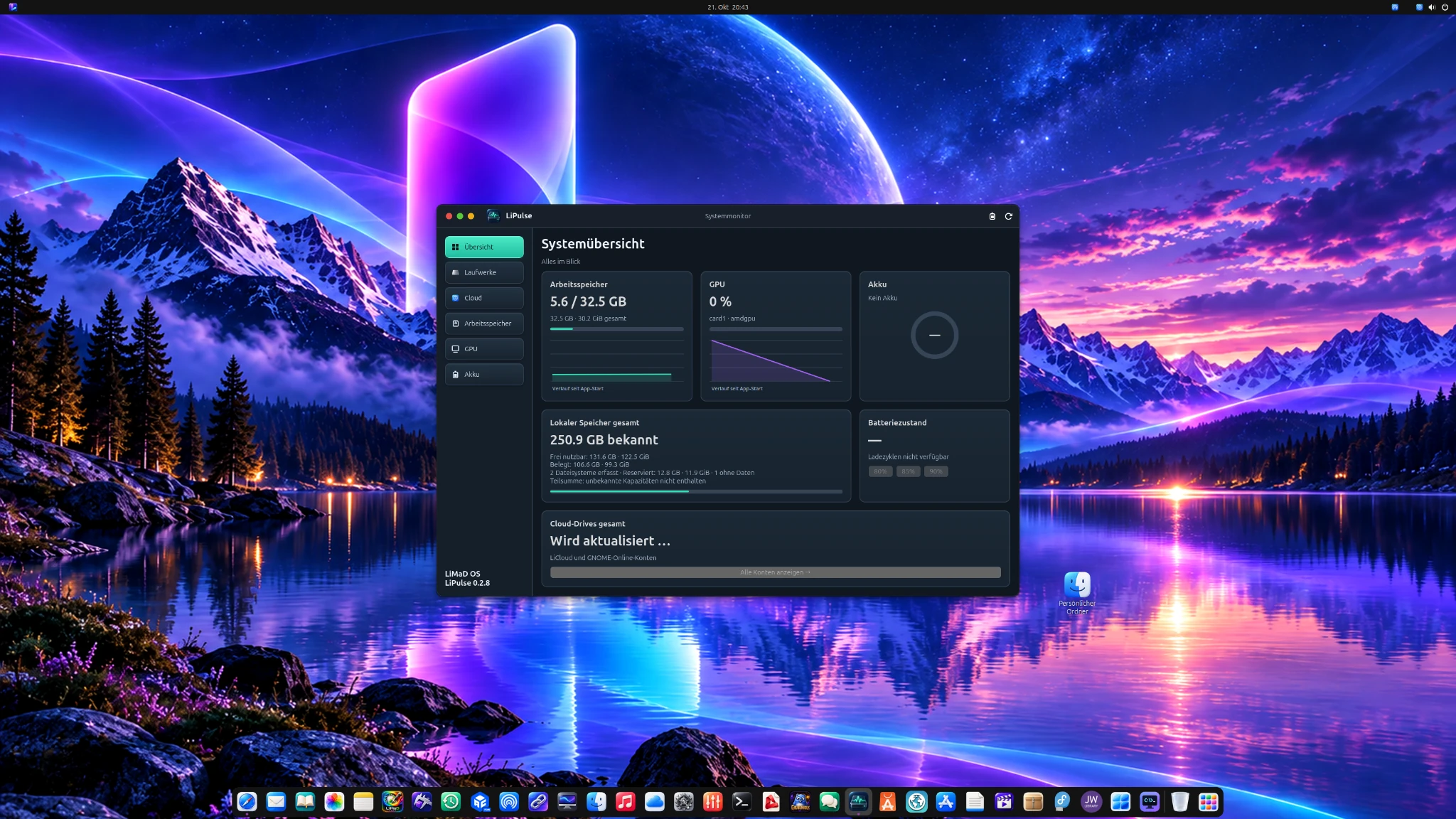Click the Arbeitsspeicher usage progress bar
The height and width of the screenshot is (819, 1456).
tap(616, 329)
